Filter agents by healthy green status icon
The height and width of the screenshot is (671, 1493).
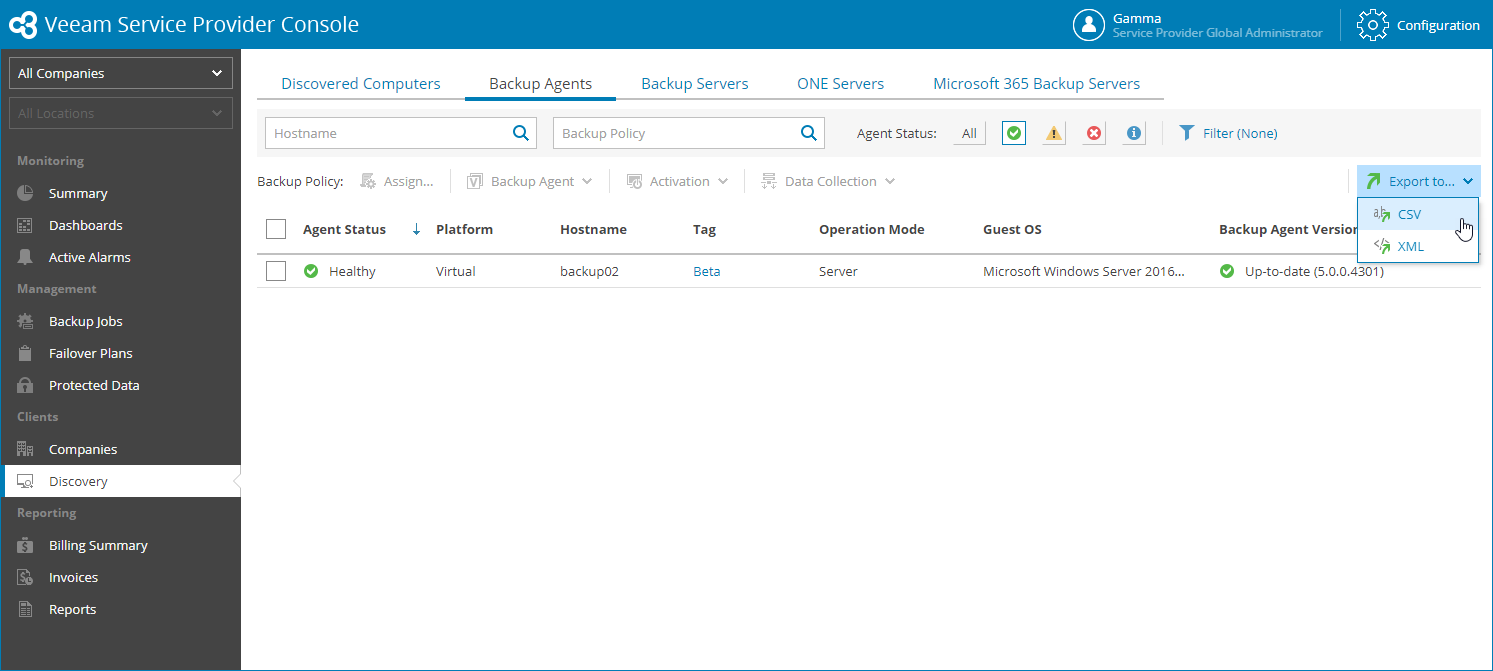click(1013, 133)
